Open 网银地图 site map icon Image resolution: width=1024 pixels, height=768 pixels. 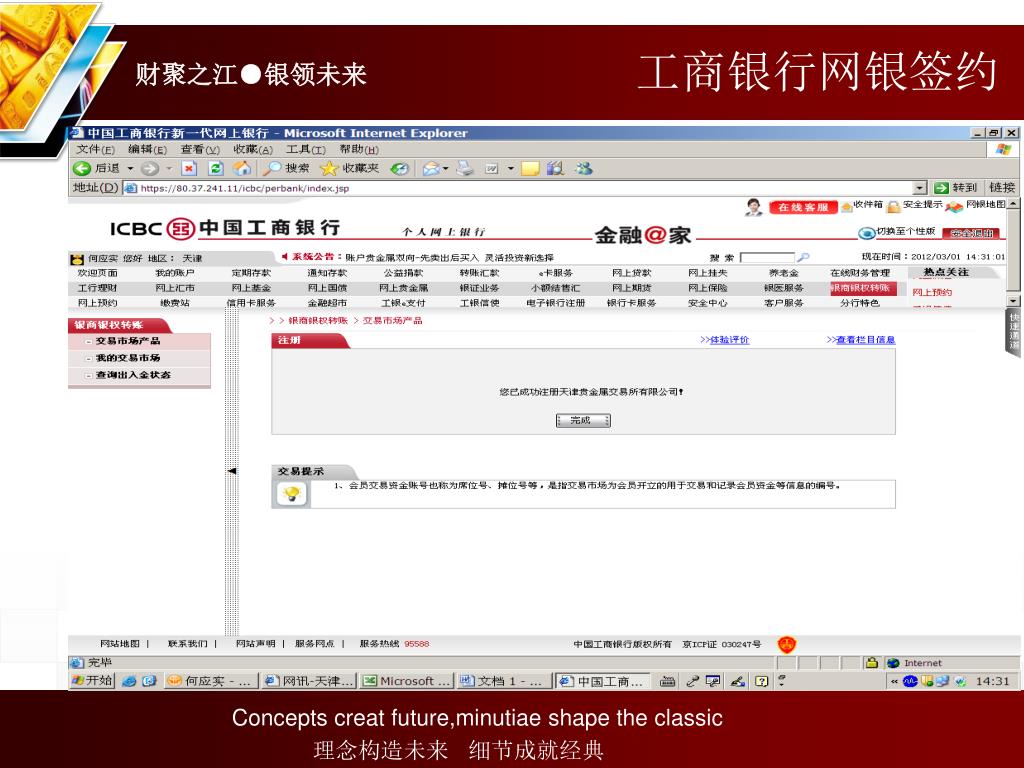[955, 207]
